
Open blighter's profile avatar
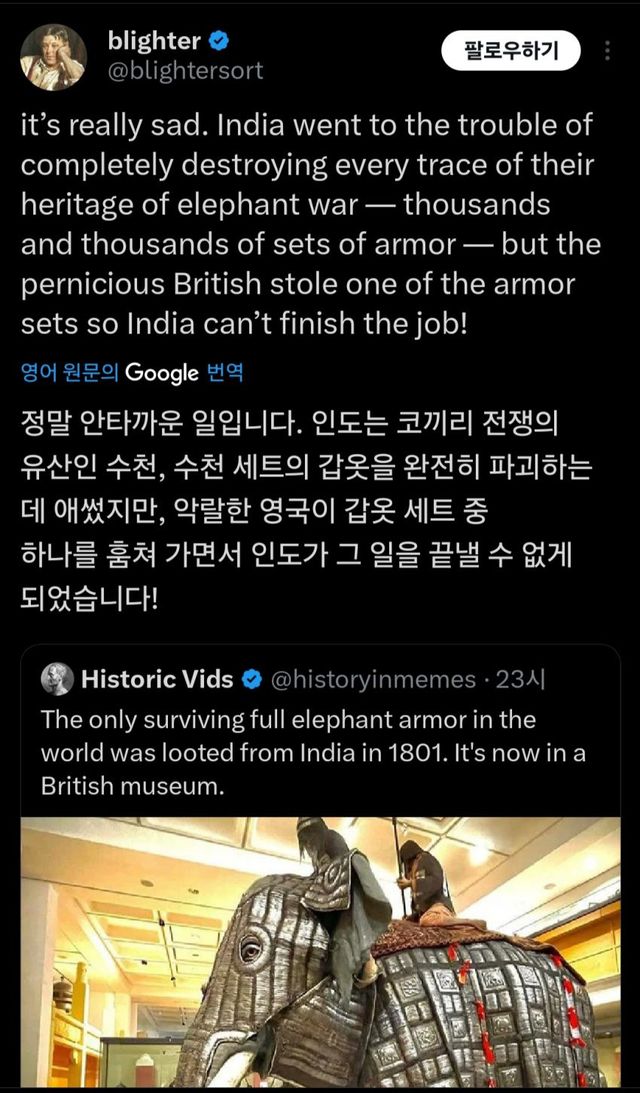click(54, 57)
